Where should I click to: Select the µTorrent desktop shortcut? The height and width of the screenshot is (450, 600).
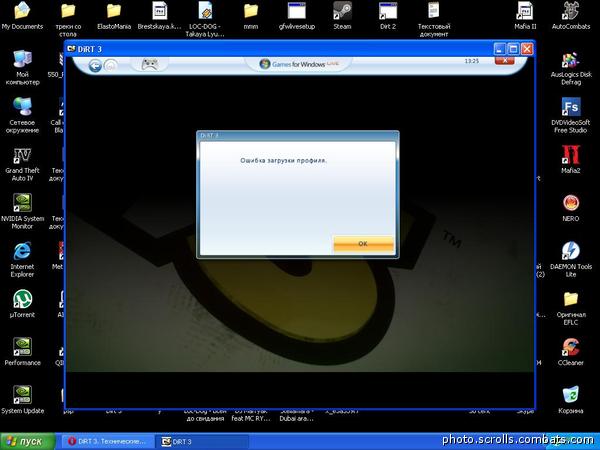coord(22,304)
